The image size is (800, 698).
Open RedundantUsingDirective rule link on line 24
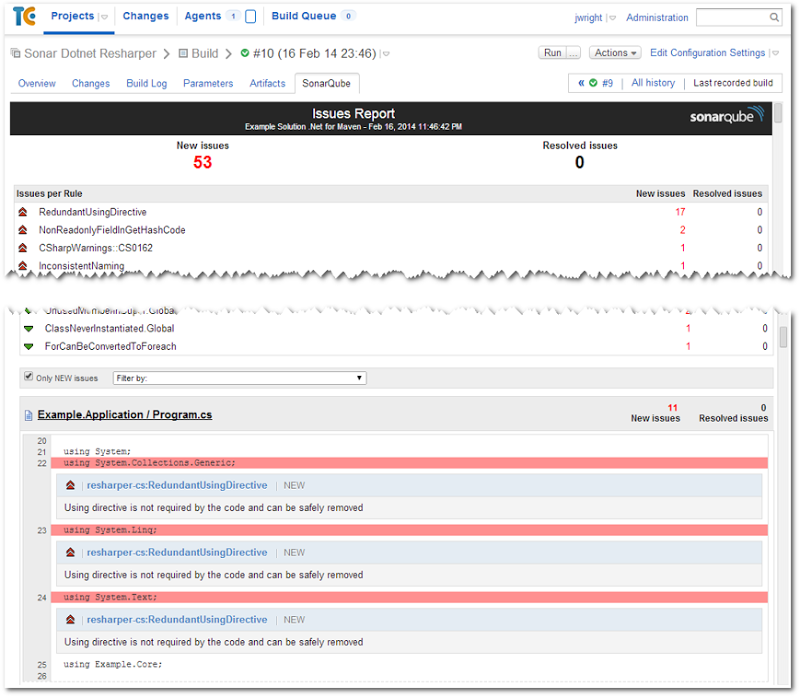177,619
